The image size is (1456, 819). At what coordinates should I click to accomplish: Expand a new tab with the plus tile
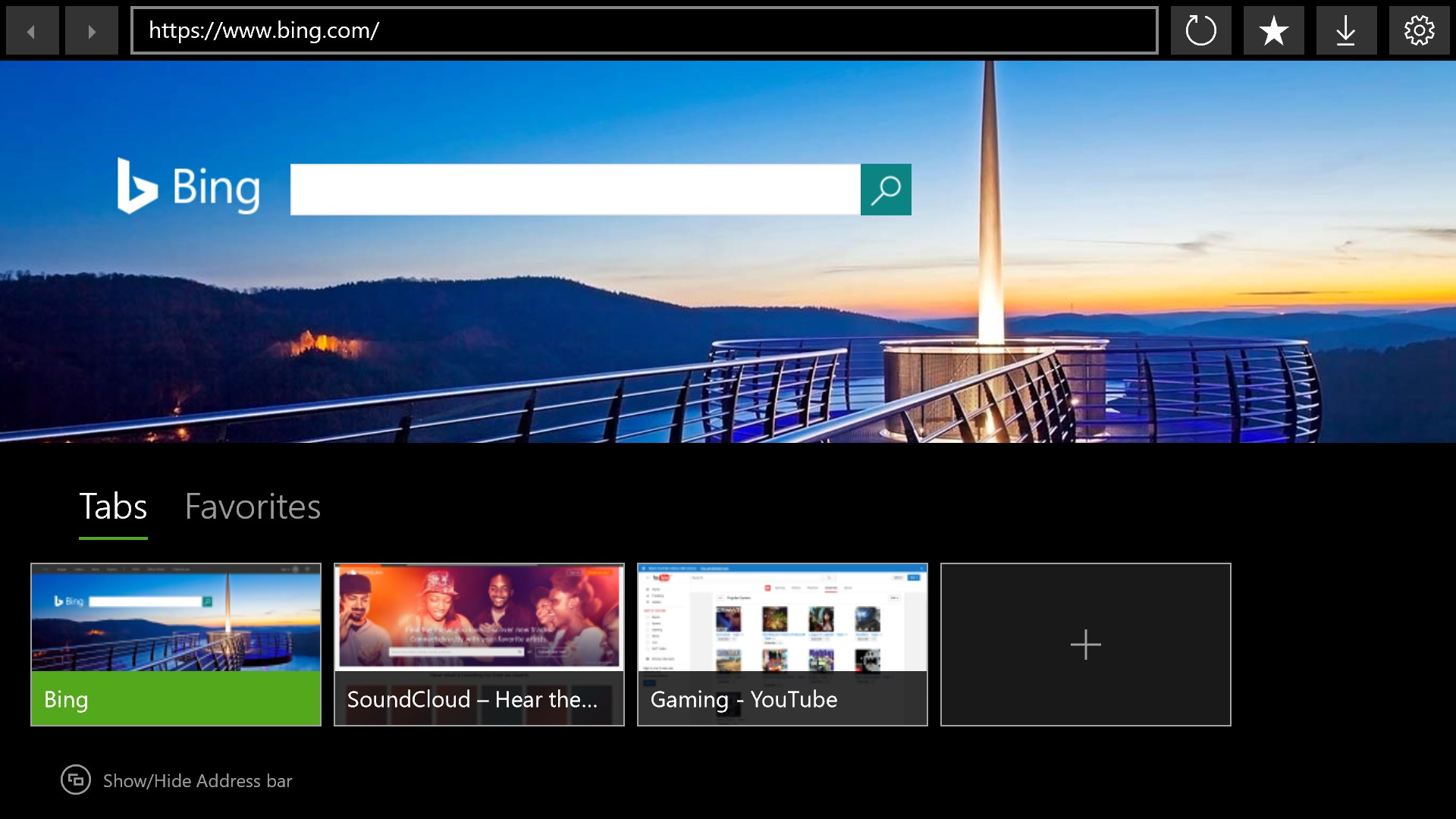tap(1085, 644)
